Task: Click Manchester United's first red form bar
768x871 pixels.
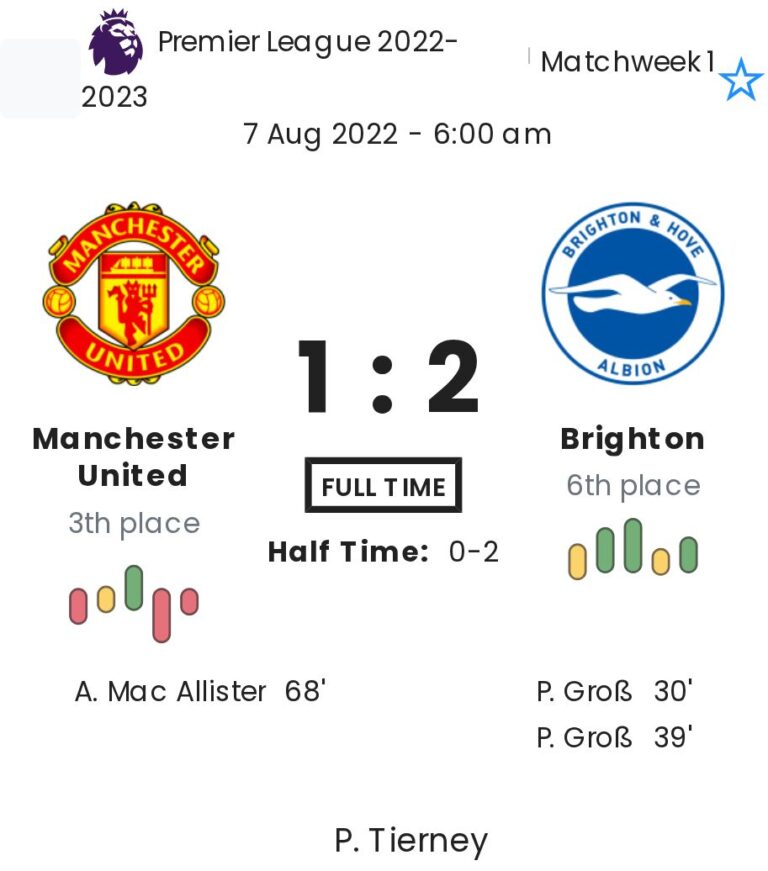Action: (x=78, y=605)
